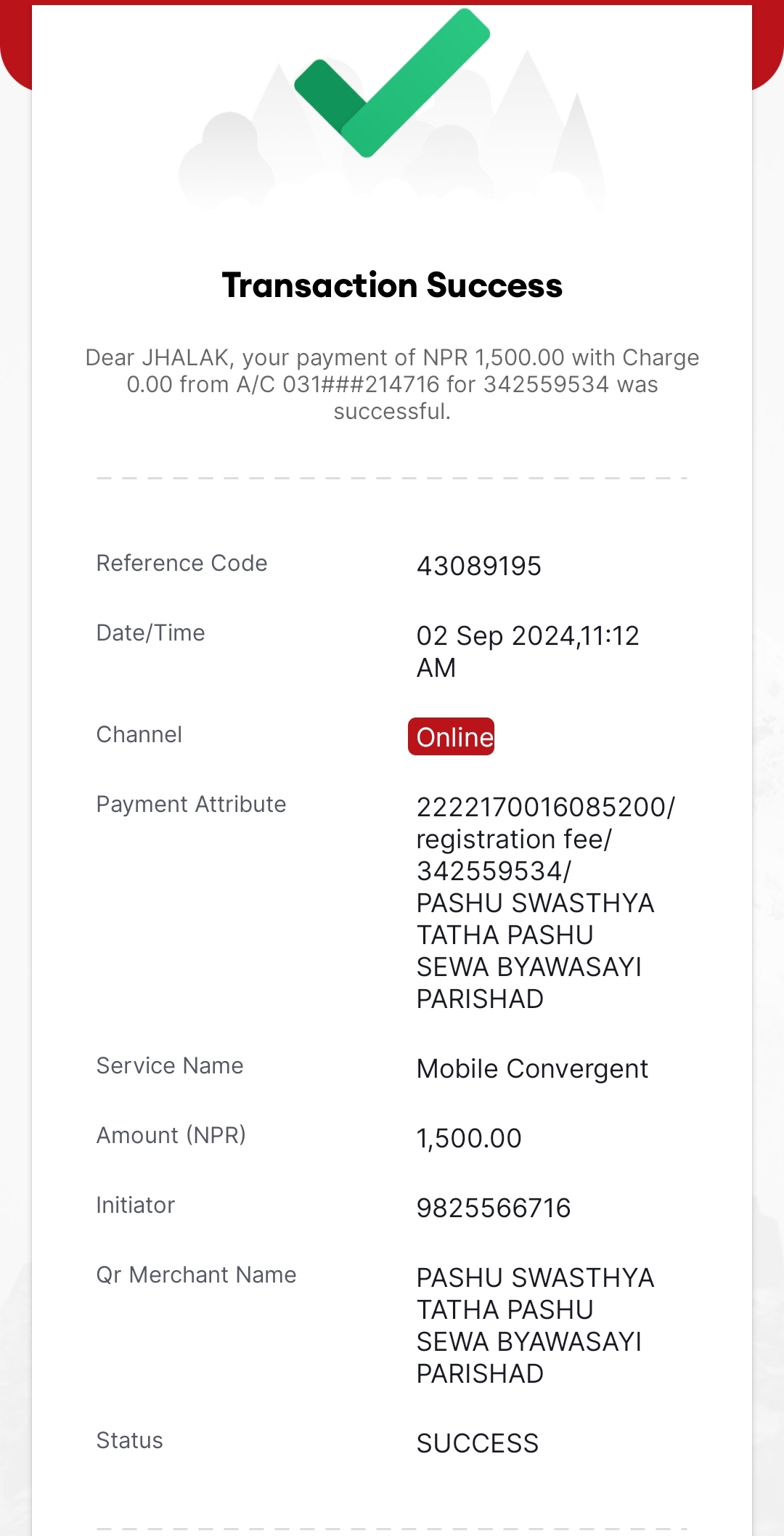Select the Qr Merchant Name value
The width and height of the screenshot is (784, 1536).
[536, 1325]
